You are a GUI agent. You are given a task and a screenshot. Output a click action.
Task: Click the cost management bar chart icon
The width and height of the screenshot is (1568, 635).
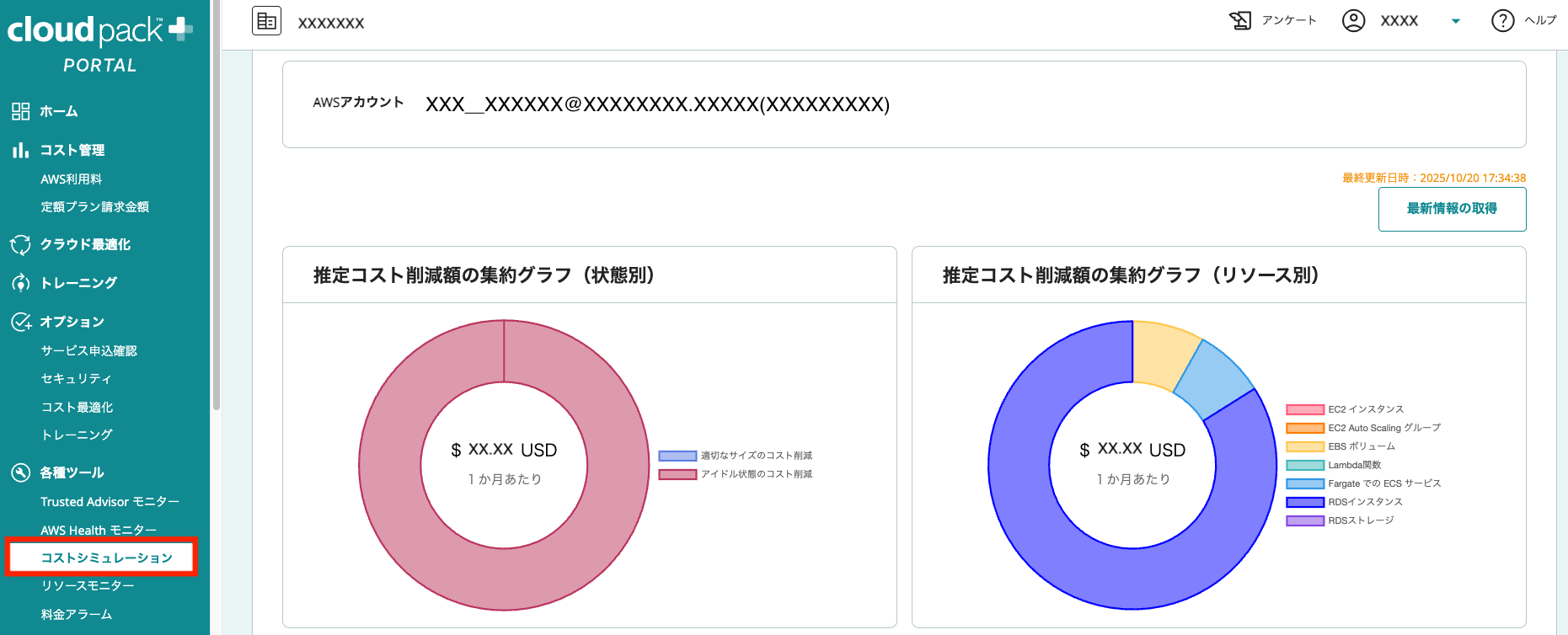20,150
